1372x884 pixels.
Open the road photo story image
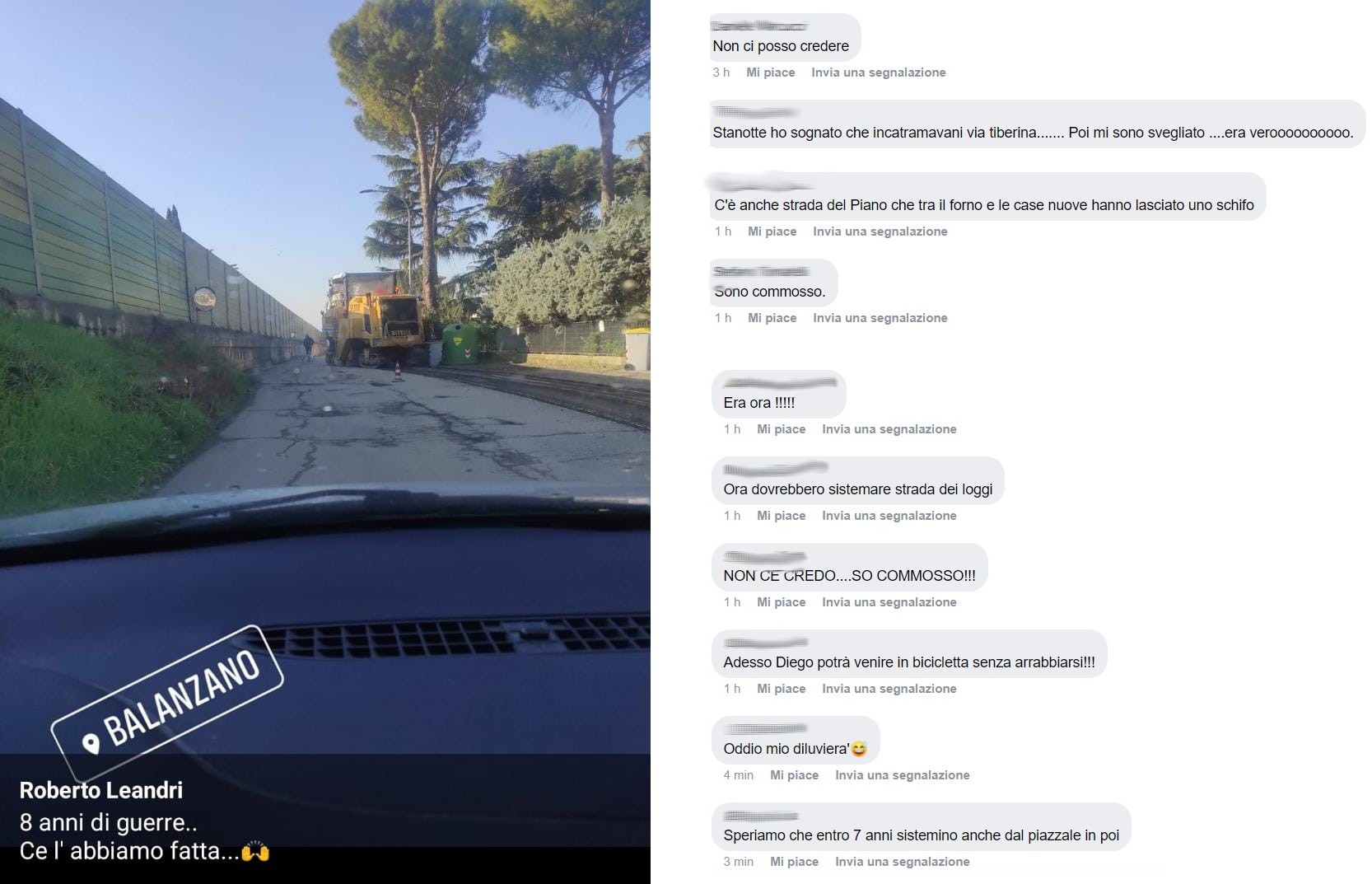[x=325, y=442]
